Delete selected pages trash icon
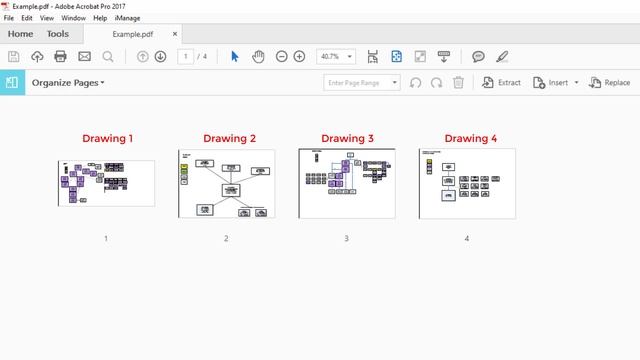Viewport: 640px width, 360px height. pyautogui.click(x=458, y=82)
